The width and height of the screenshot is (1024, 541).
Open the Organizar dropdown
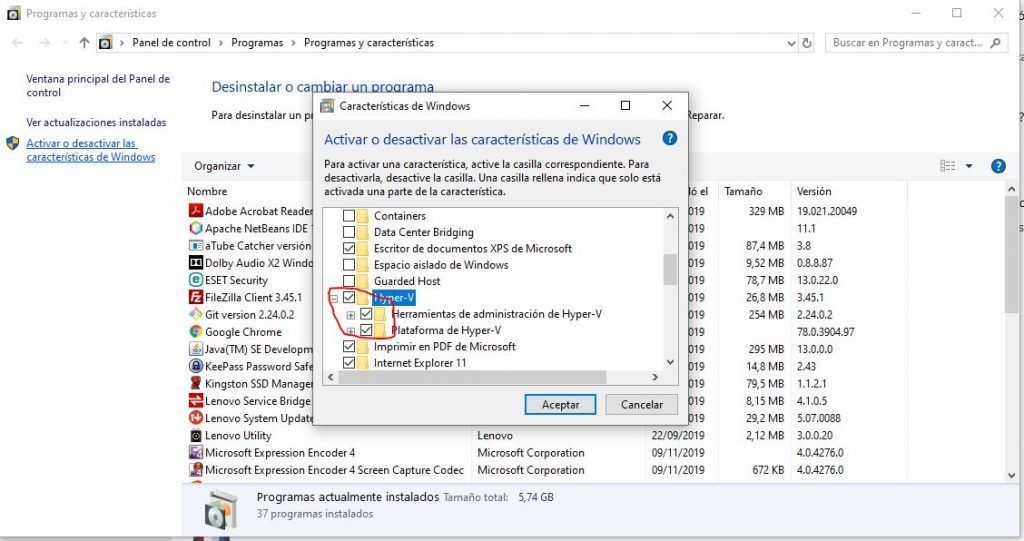(x=224, y=166)
